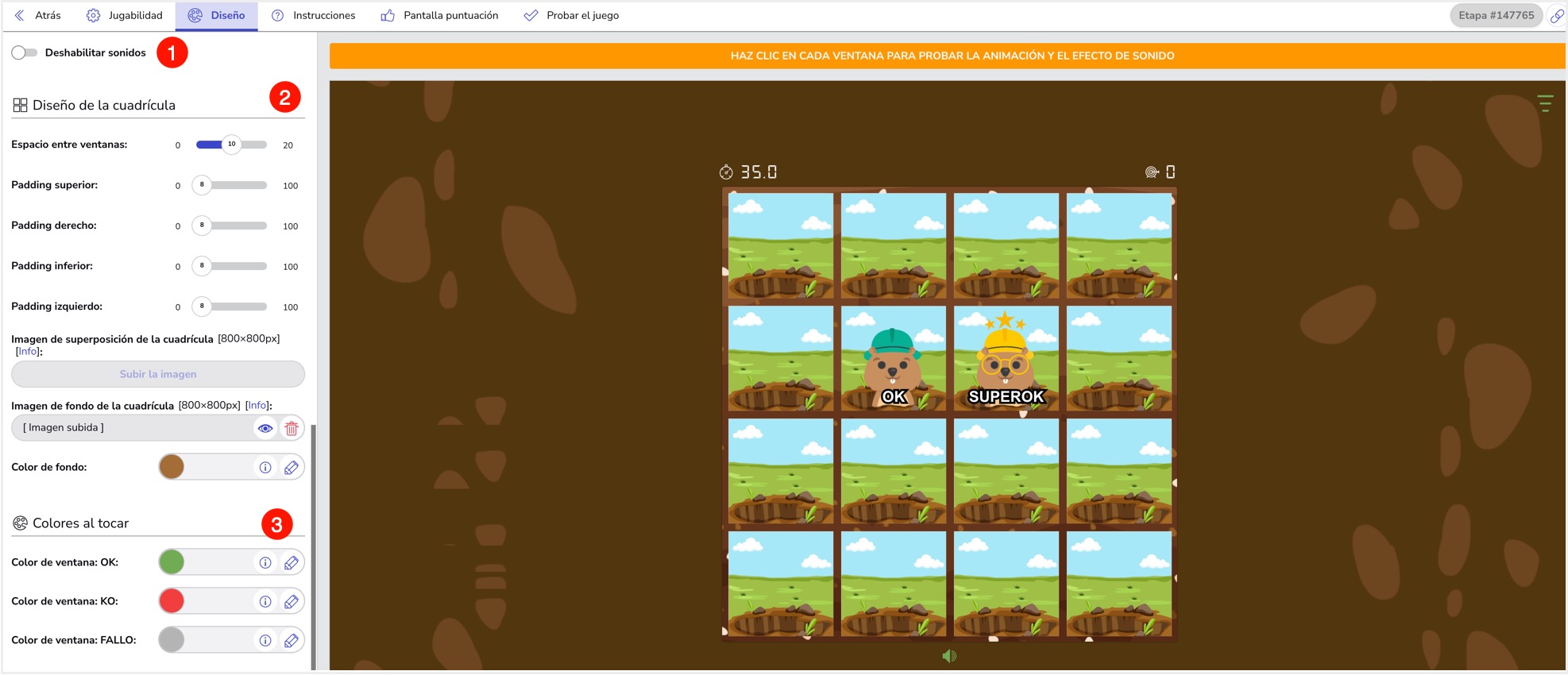Open the Instrucciones tab

tap(314, 15)
